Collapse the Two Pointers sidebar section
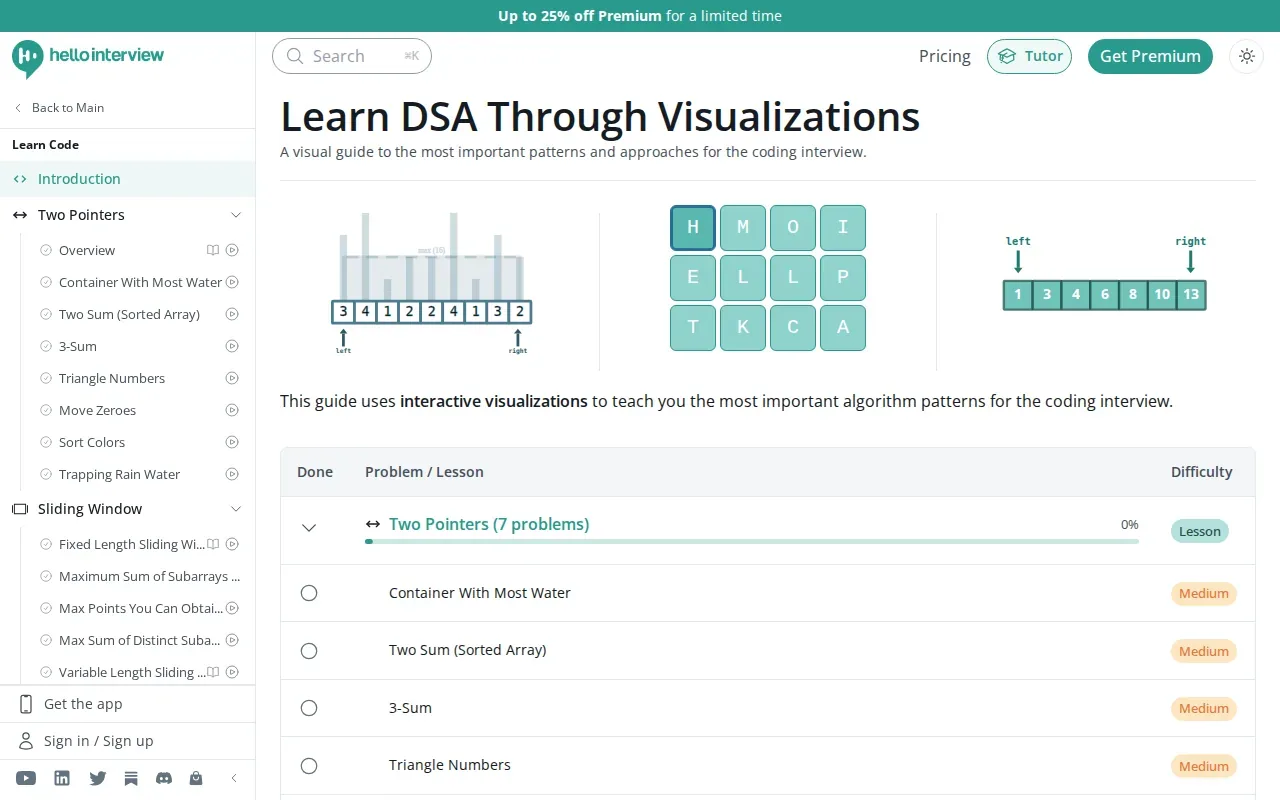Viewport: 1280px width, 800px height. coord(236,215)
